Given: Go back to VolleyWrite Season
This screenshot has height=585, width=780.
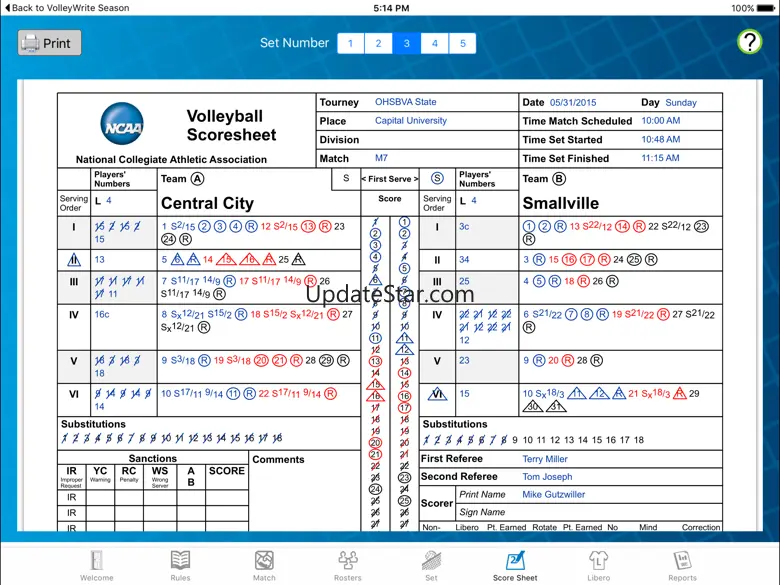Looking at the screenshot, I should point(66,8).
